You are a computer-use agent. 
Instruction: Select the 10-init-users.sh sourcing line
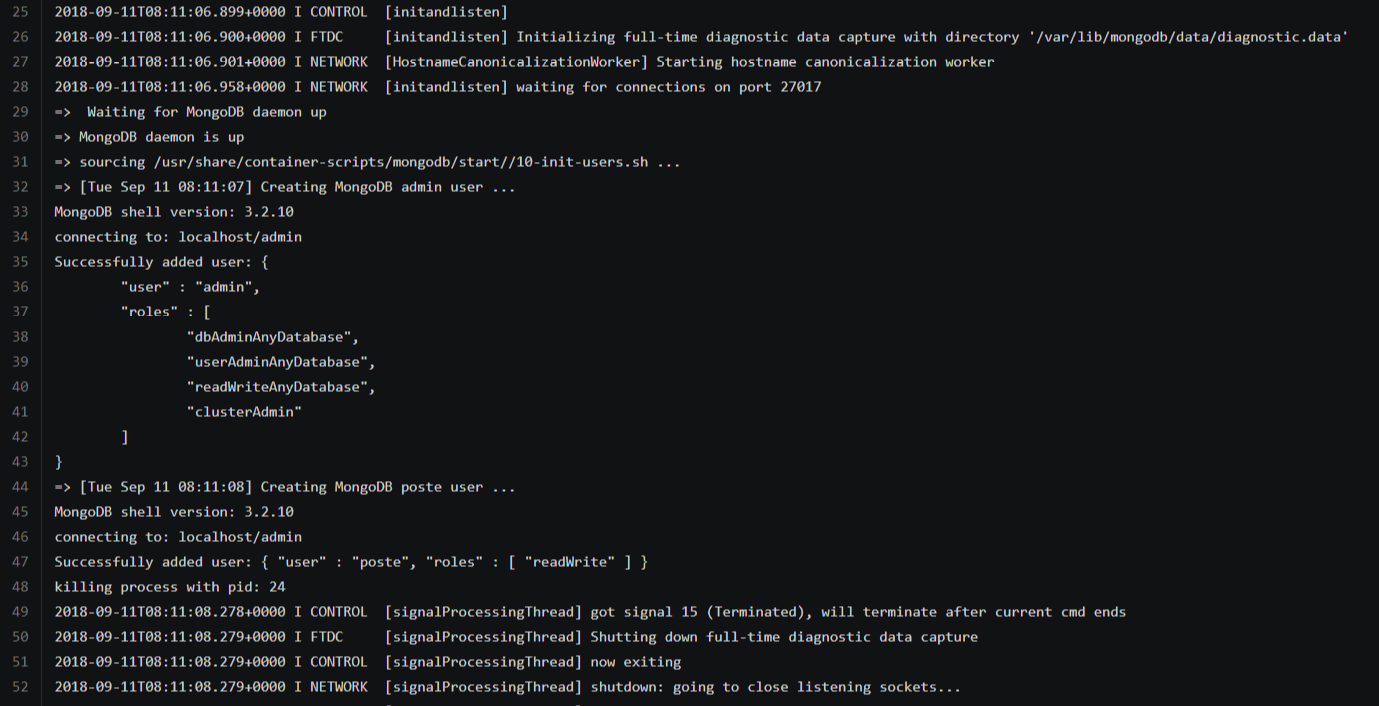pos(368,162)
